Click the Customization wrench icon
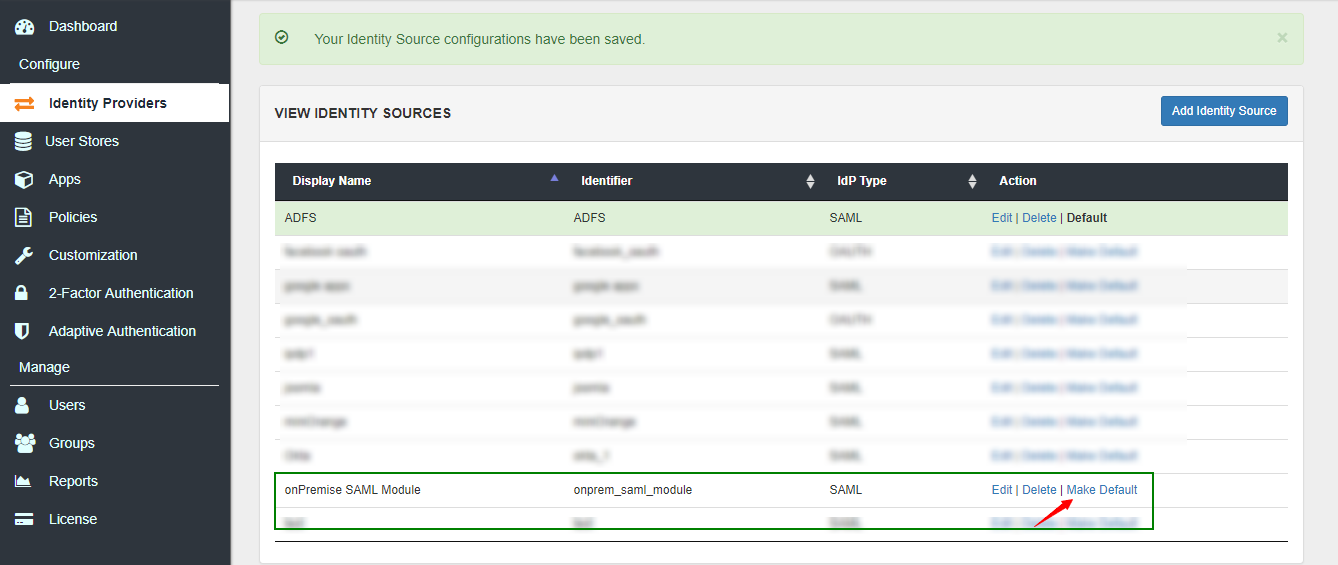The width and height of the screenshot is (1338, 565). [x=24, y=255]
